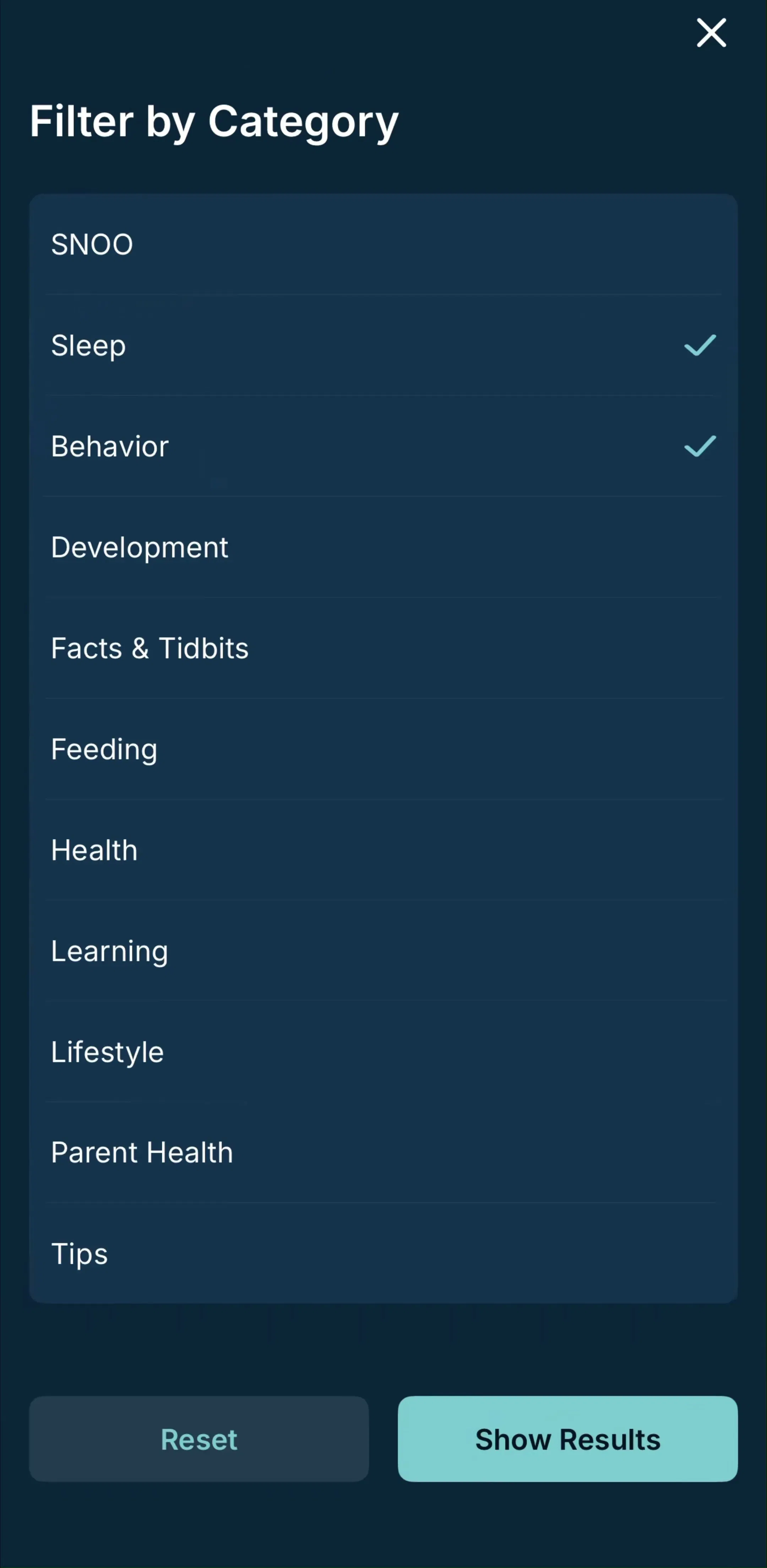Click the teal checkmark beside Sleep
Screen dimensions: 767x1568
pos(700,345)
